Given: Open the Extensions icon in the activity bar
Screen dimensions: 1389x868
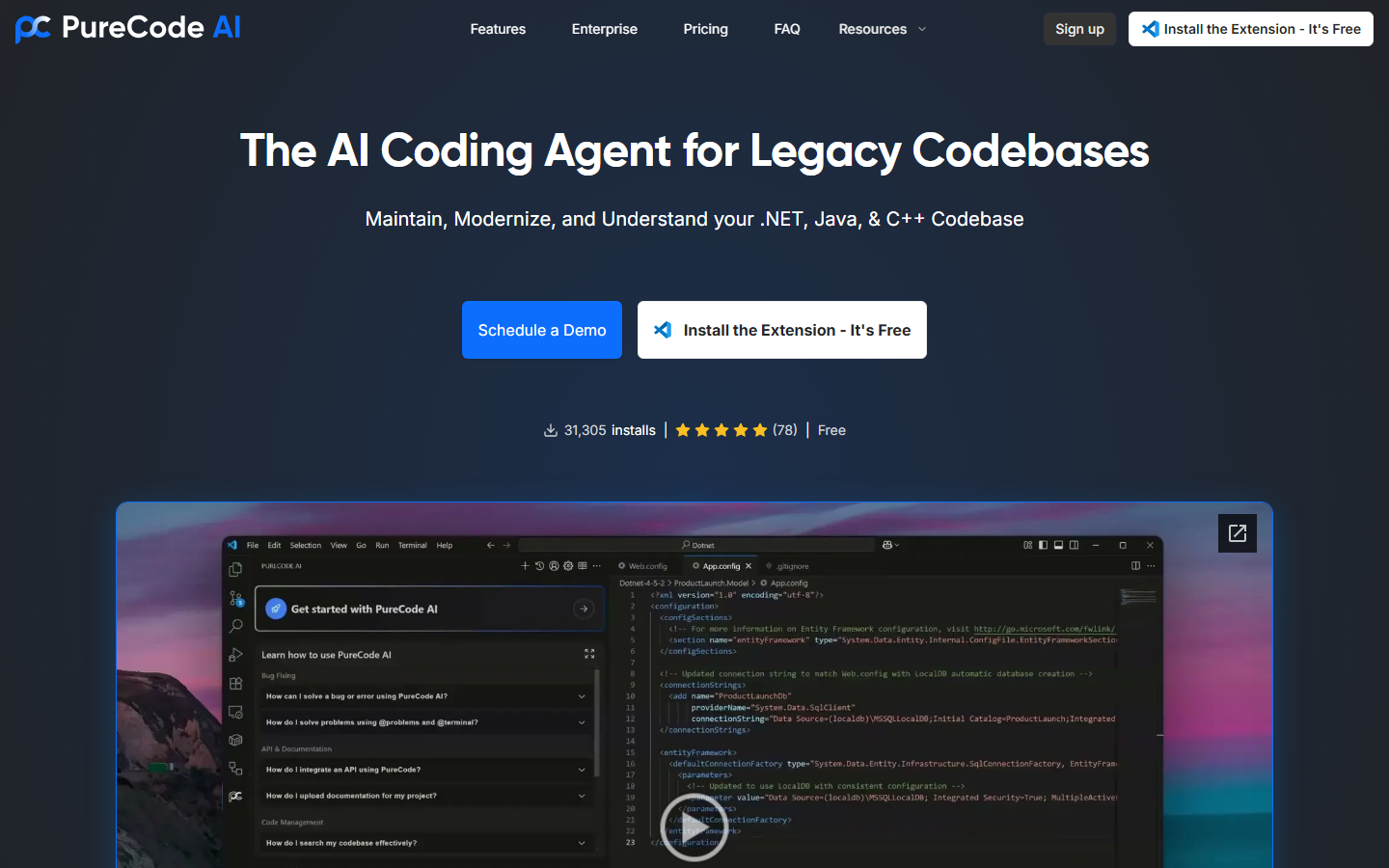Looking at the screenshot, I should [x=235, y=684].
